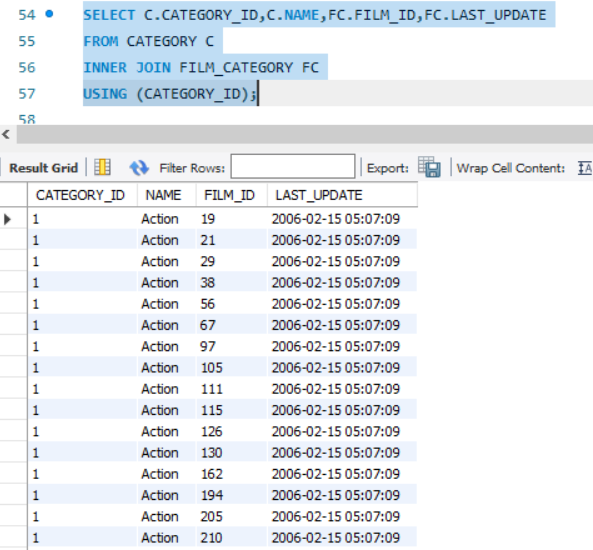Refresh the result set with arrows icon

(x=139, y=168)
